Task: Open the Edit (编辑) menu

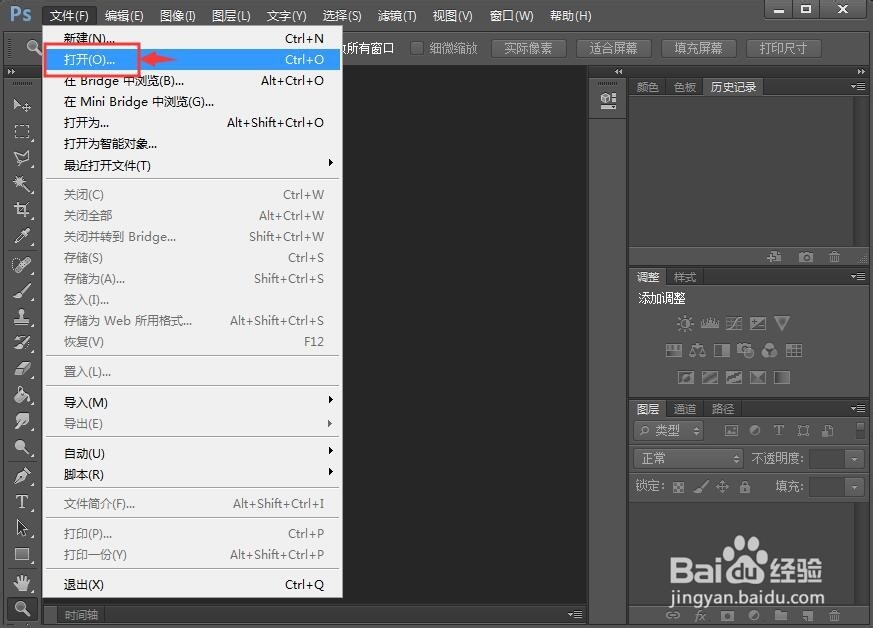Action: click(124, 16)
